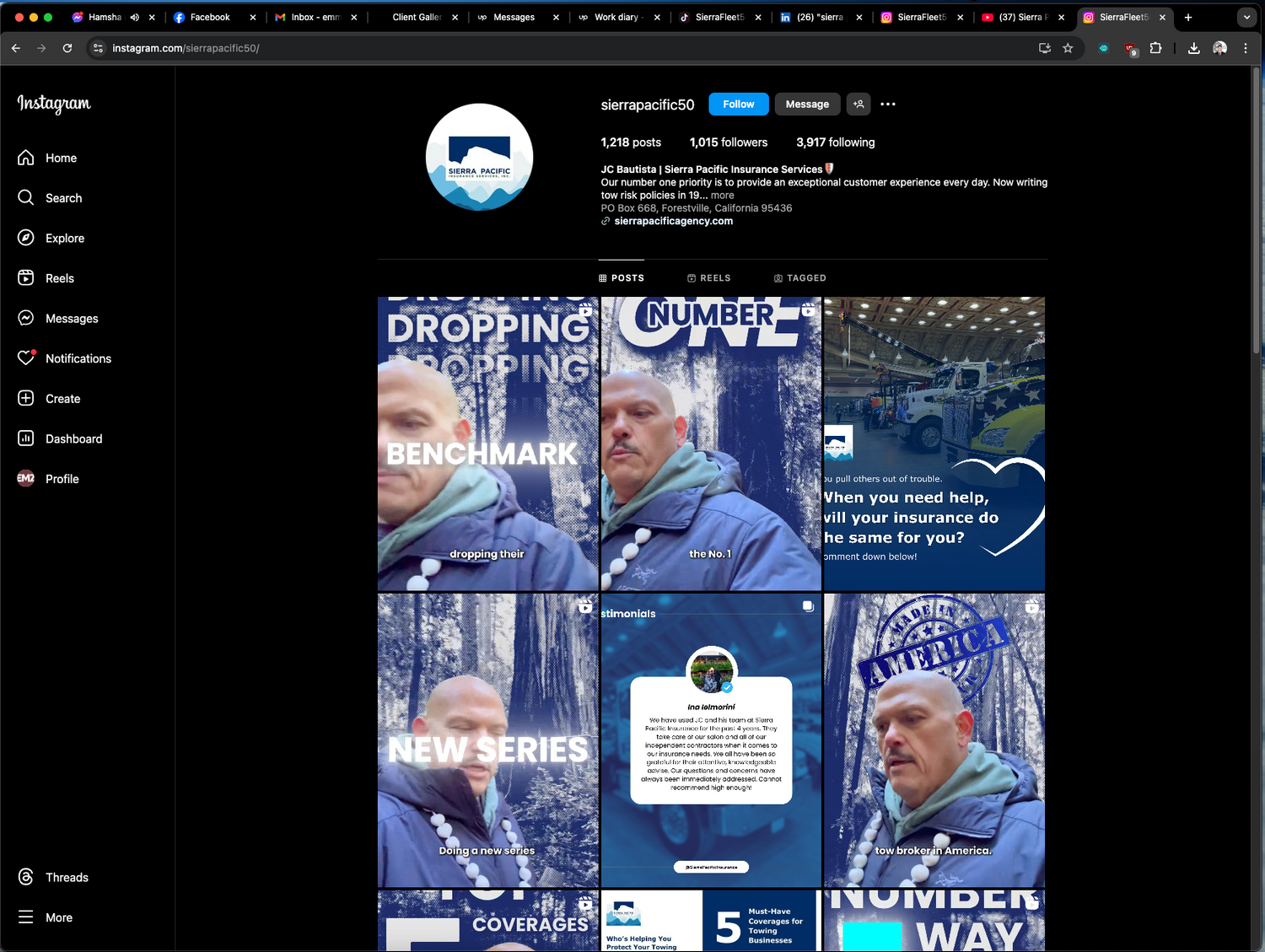Open Chrome three-dot menu

pos(1246,48)
